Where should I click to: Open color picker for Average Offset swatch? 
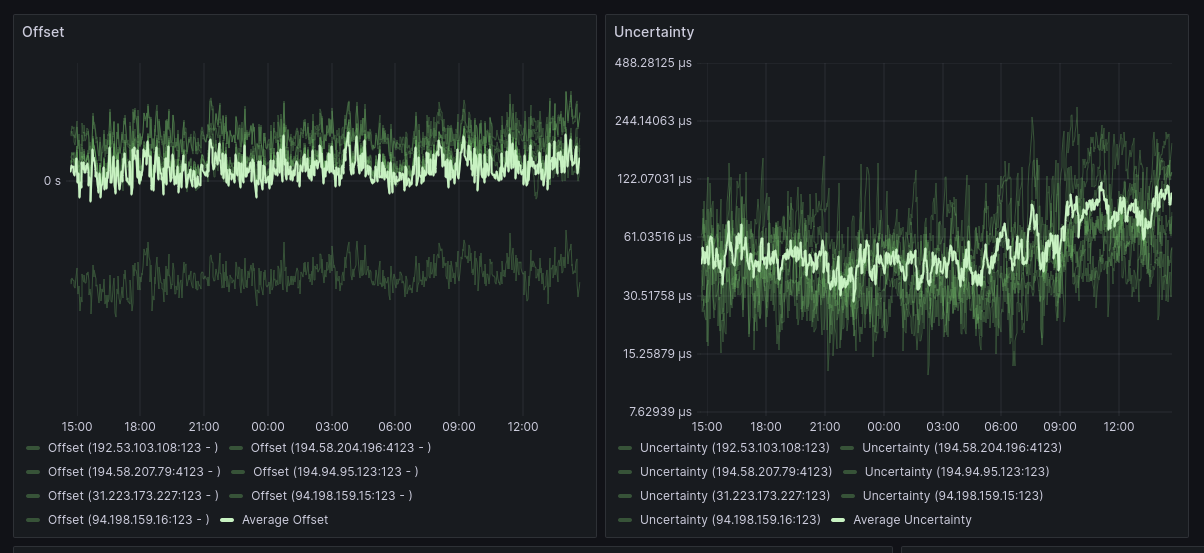click(227, 520)
